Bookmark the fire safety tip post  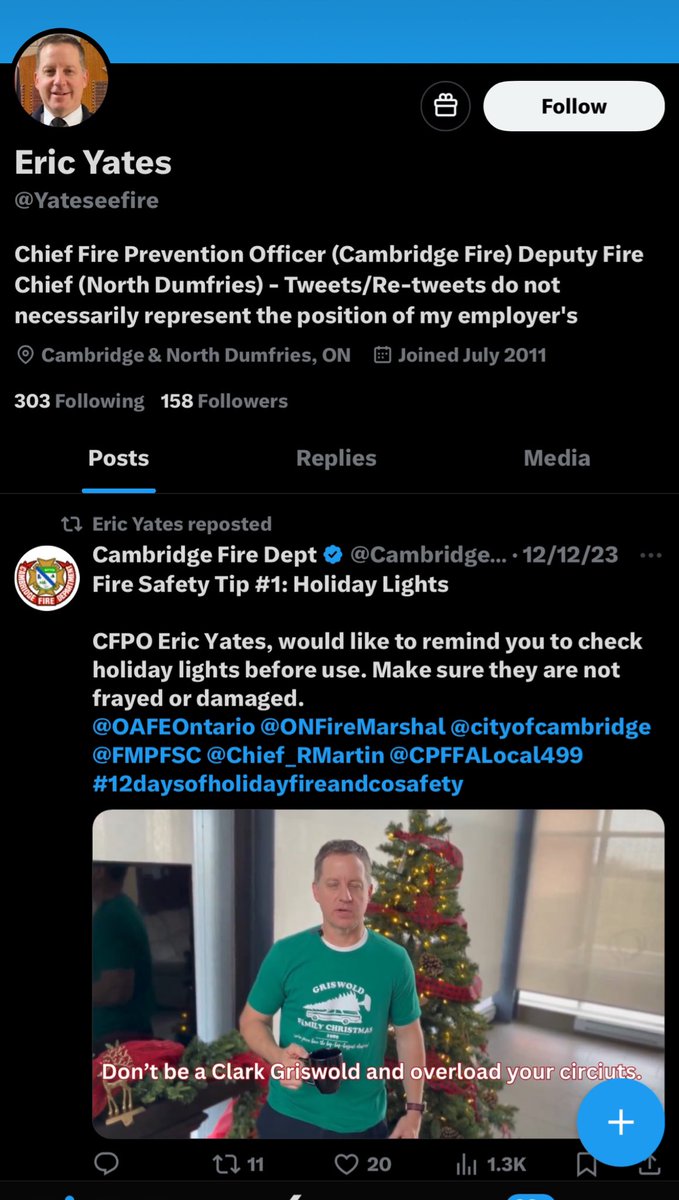[x=587, y=1164]
